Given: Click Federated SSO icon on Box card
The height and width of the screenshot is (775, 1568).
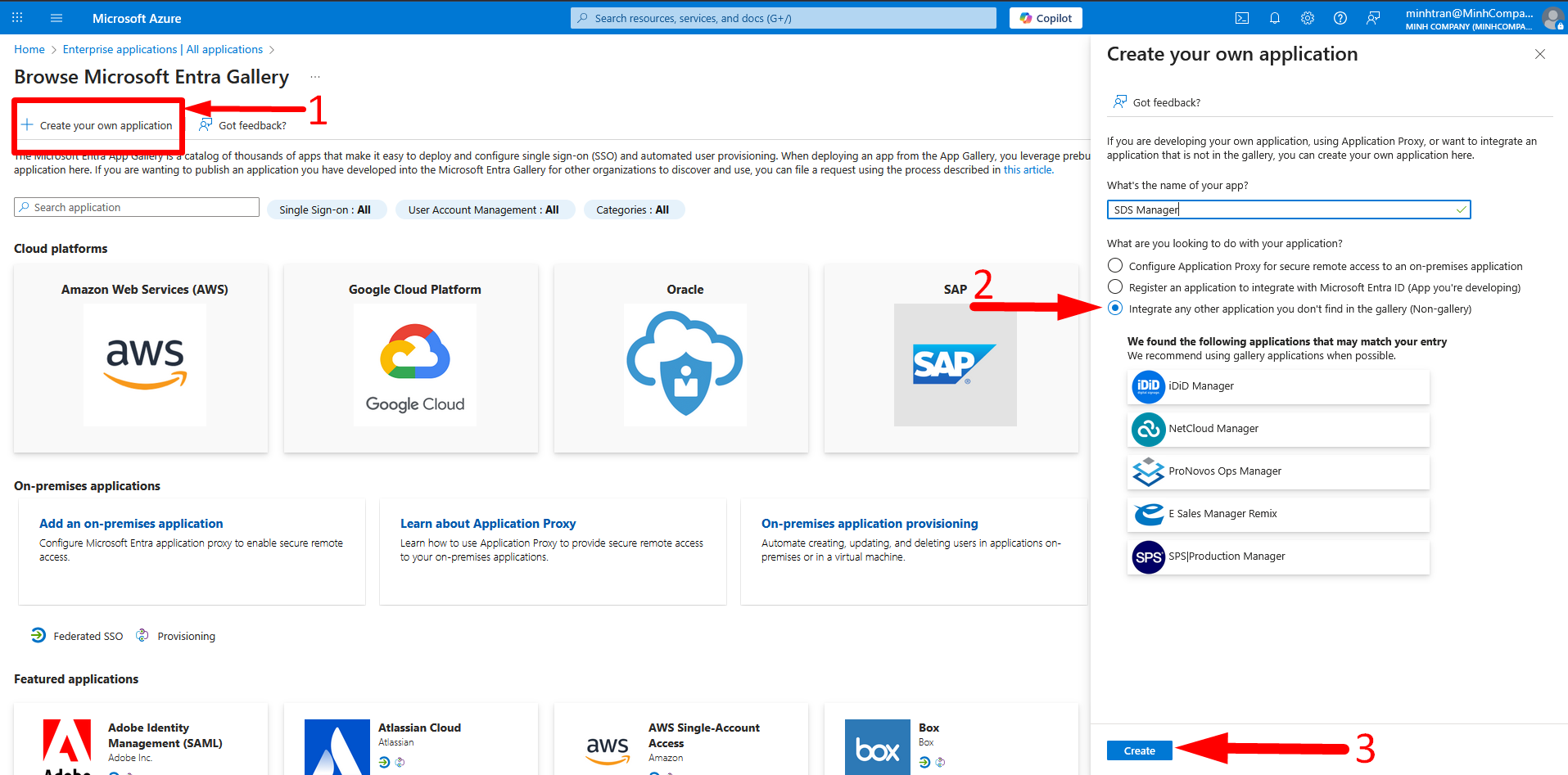Looking at the screenshot, I should coord(924,762).
